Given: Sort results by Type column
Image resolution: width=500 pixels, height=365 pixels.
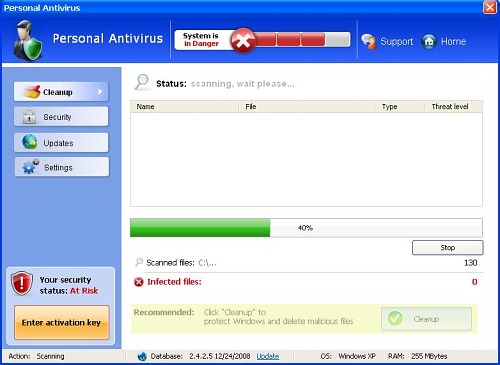Looking at the screenshot, I should pos(399,107).
